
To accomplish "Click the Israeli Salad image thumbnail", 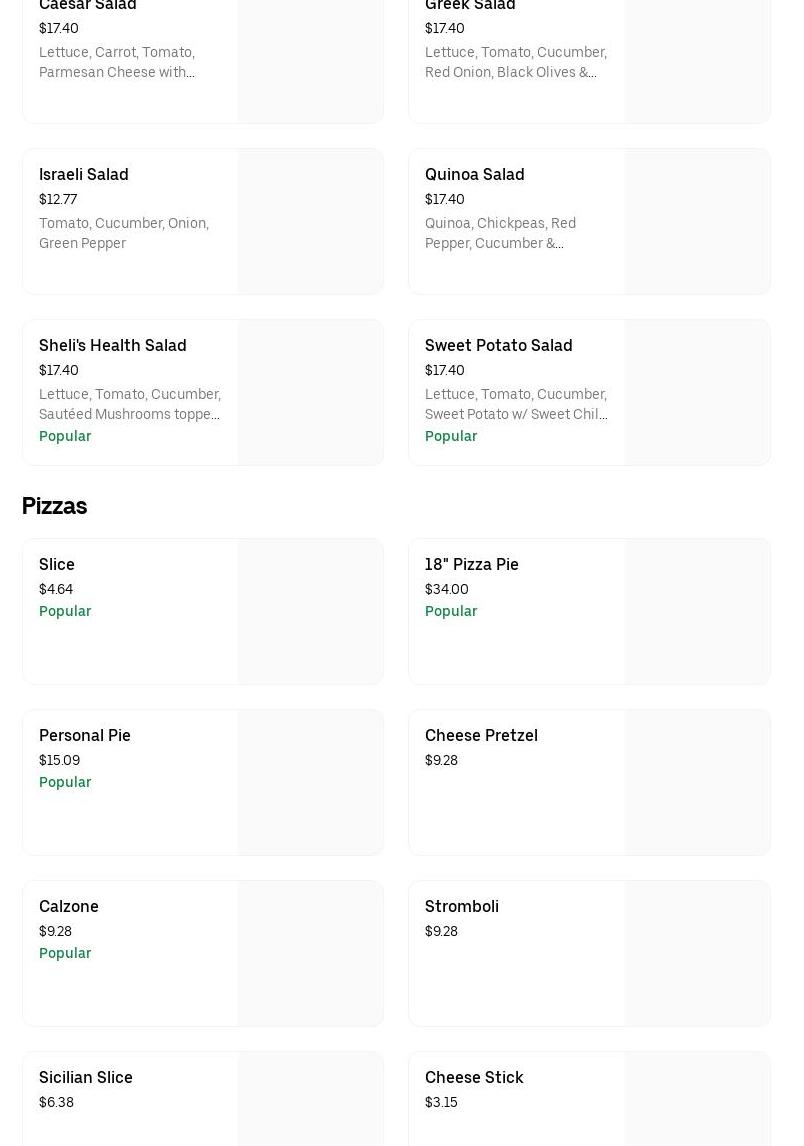I will coord(310,222).
